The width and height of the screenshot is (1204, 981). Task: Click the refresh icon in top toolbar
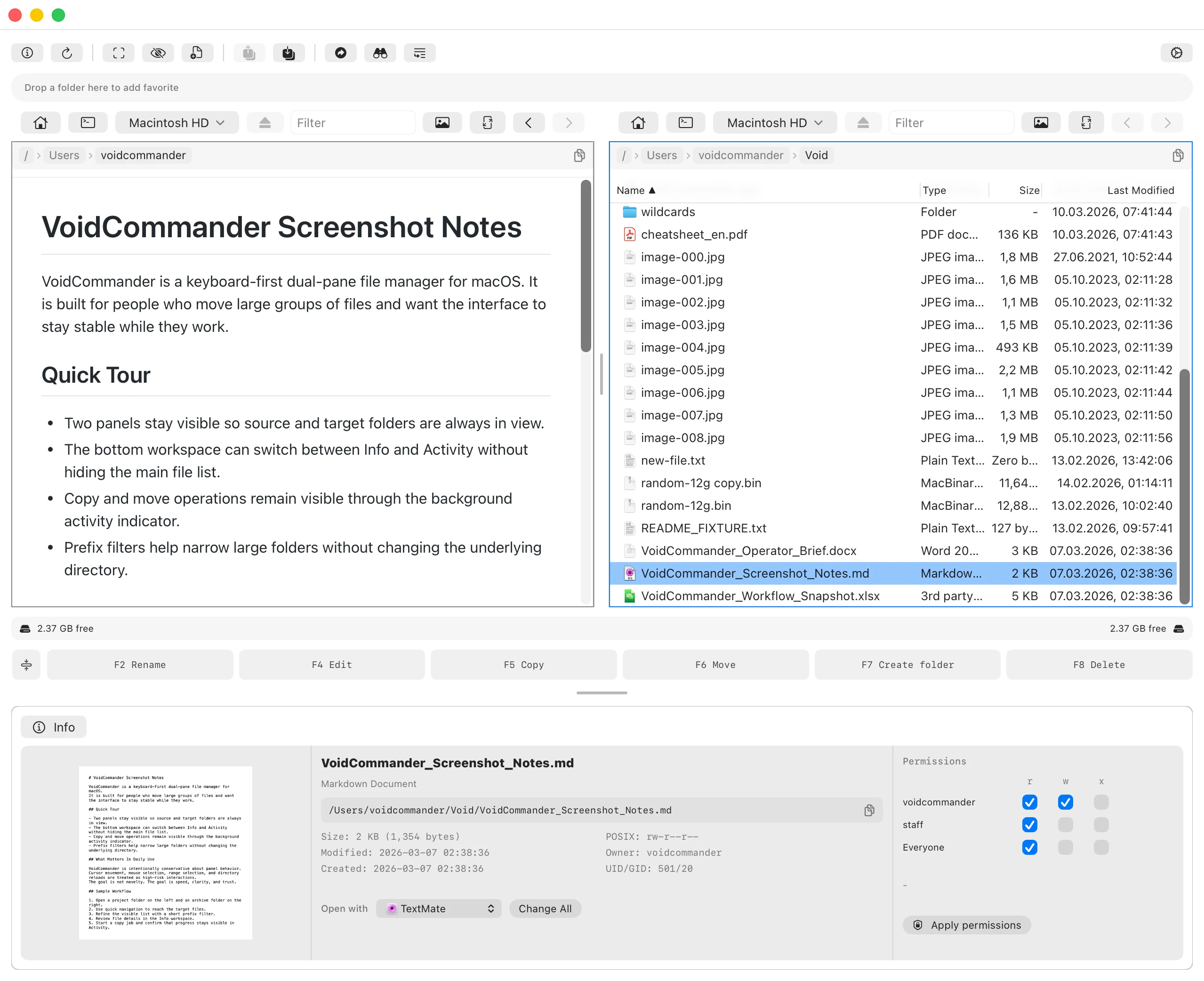(67, 53)
